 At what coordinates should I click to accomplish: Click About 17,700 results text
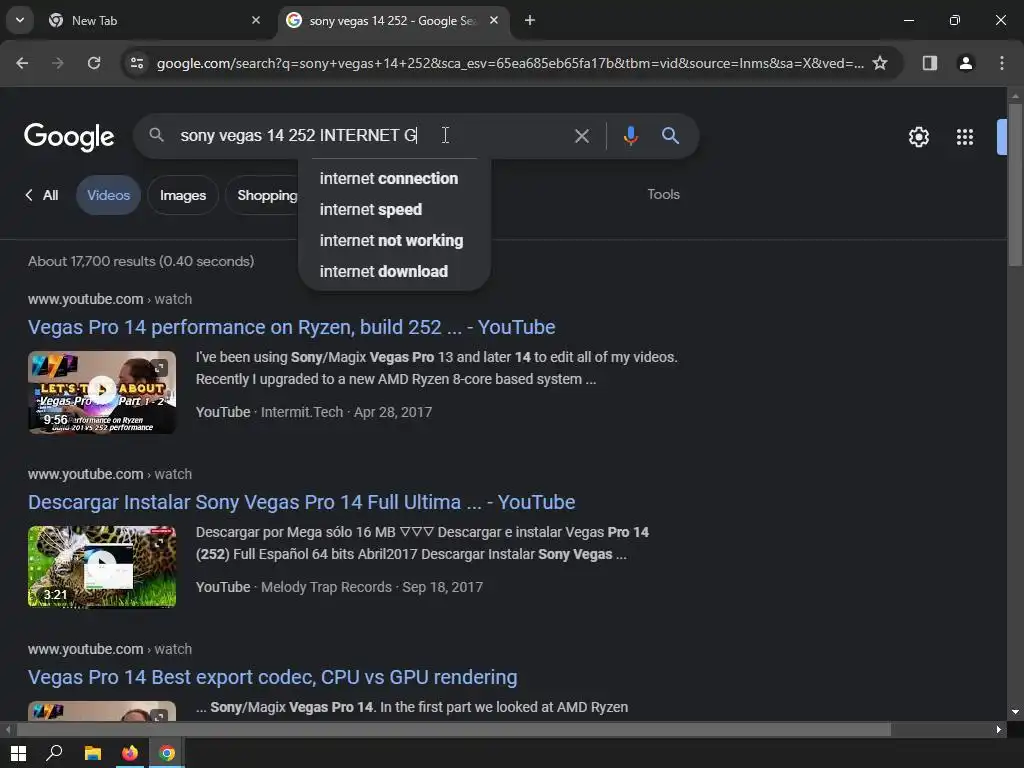pyautogui.click(x=141, y=261)
